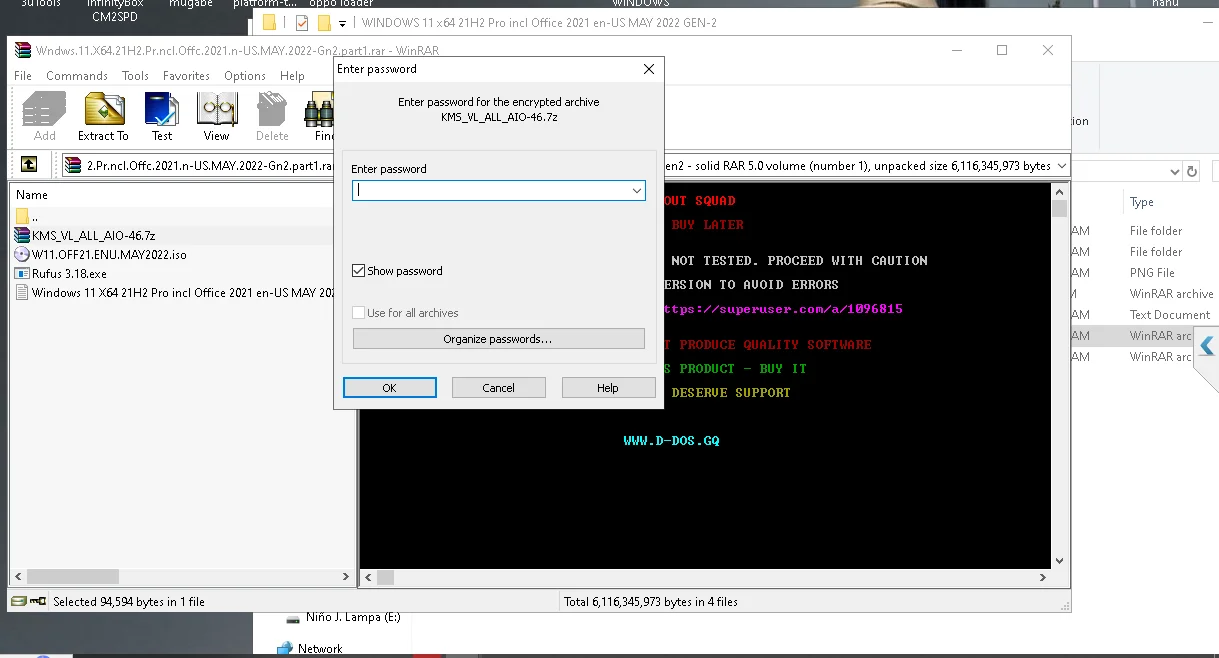Click the comment pane horizontal scroll right arrow
This screenshot has height=658, width=1219.
pyautogui.click(x=1043, y=577)
